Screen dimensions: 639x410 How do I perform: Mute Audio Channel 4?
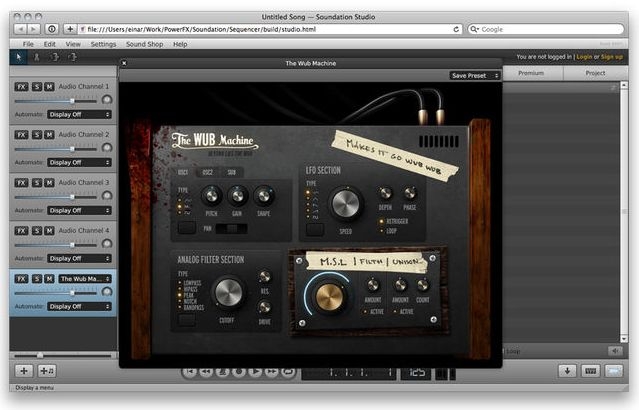[49, 231]
